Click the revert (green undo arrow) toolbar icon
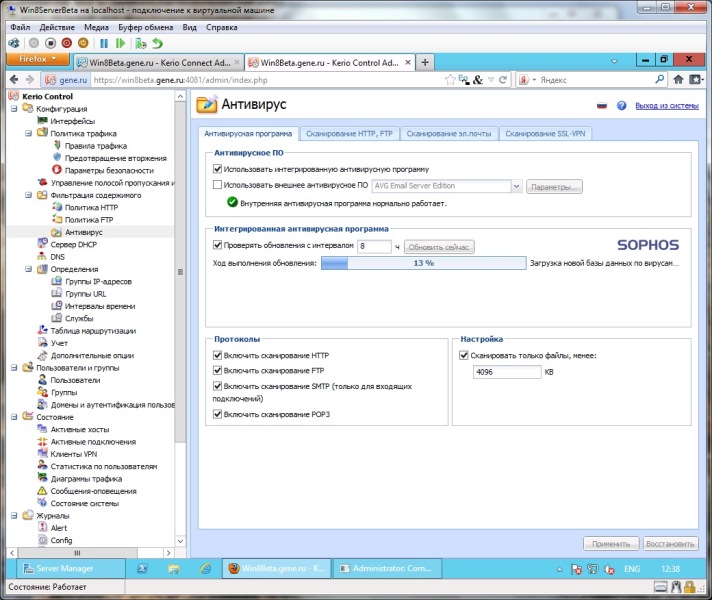Image resolution: width=712 pixels, height=600 pixels. click(x=157, y=44)
